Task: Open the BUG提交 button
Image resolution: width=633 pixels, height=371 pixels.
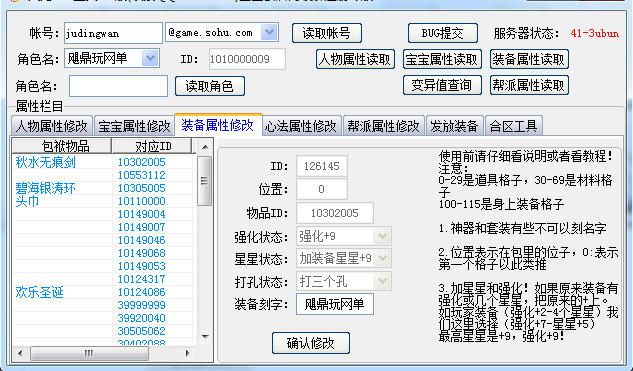Action: coord(442,33)
